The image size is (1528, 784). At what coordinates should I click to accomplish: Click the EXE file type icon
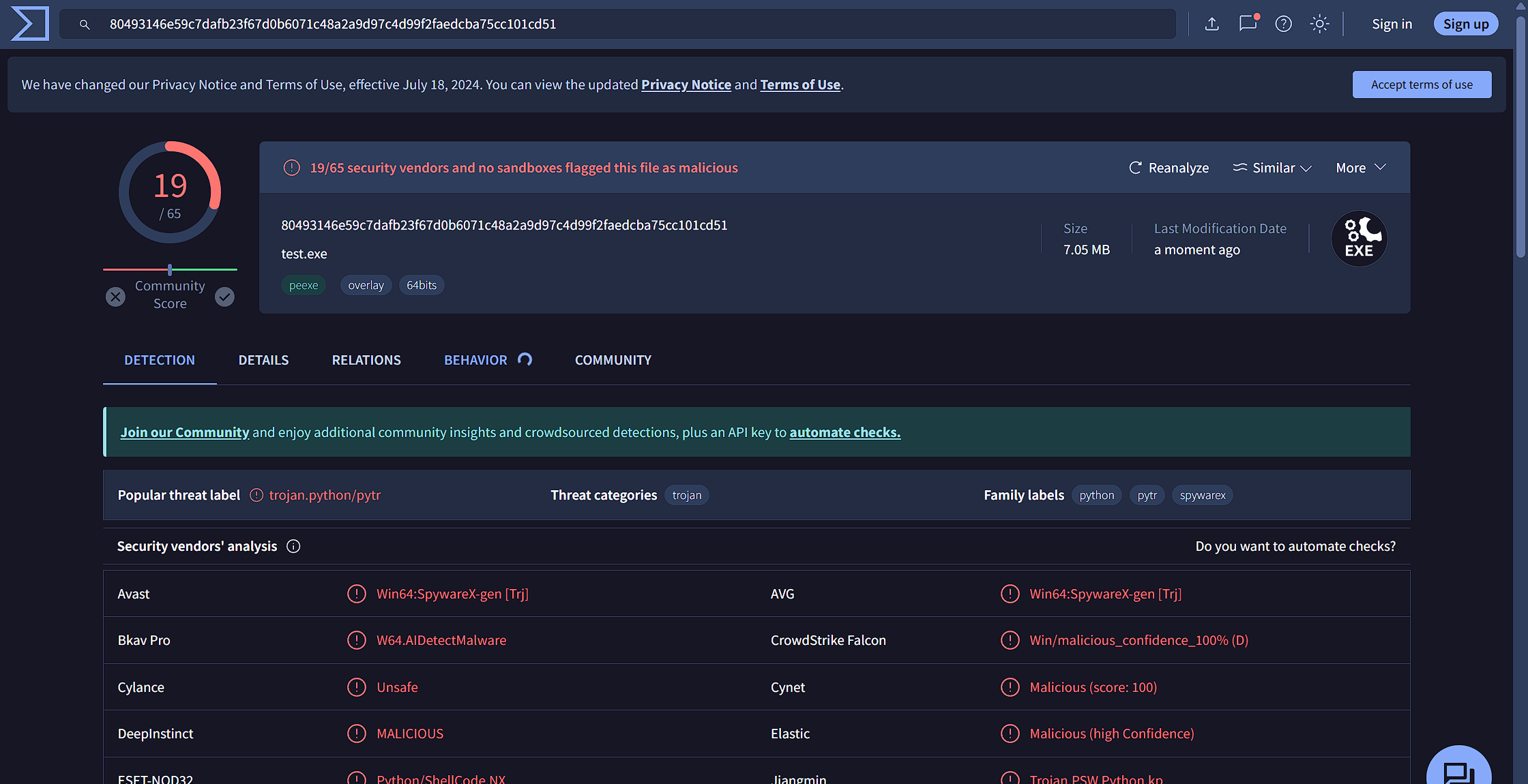[x=1360, y=239]
